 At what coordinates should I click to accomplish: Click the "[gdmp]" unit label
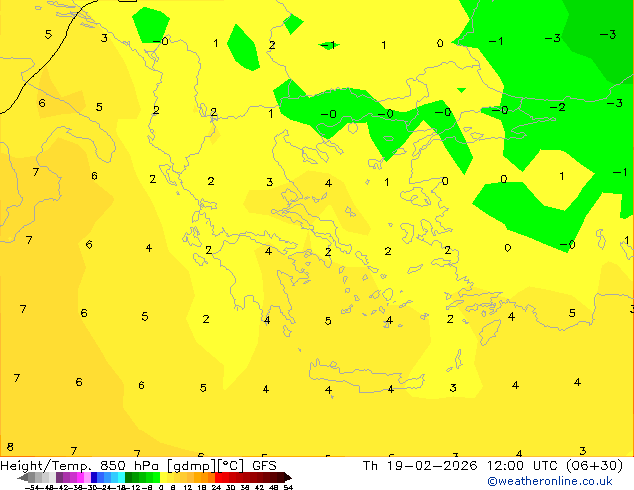(x=190, y=466)
